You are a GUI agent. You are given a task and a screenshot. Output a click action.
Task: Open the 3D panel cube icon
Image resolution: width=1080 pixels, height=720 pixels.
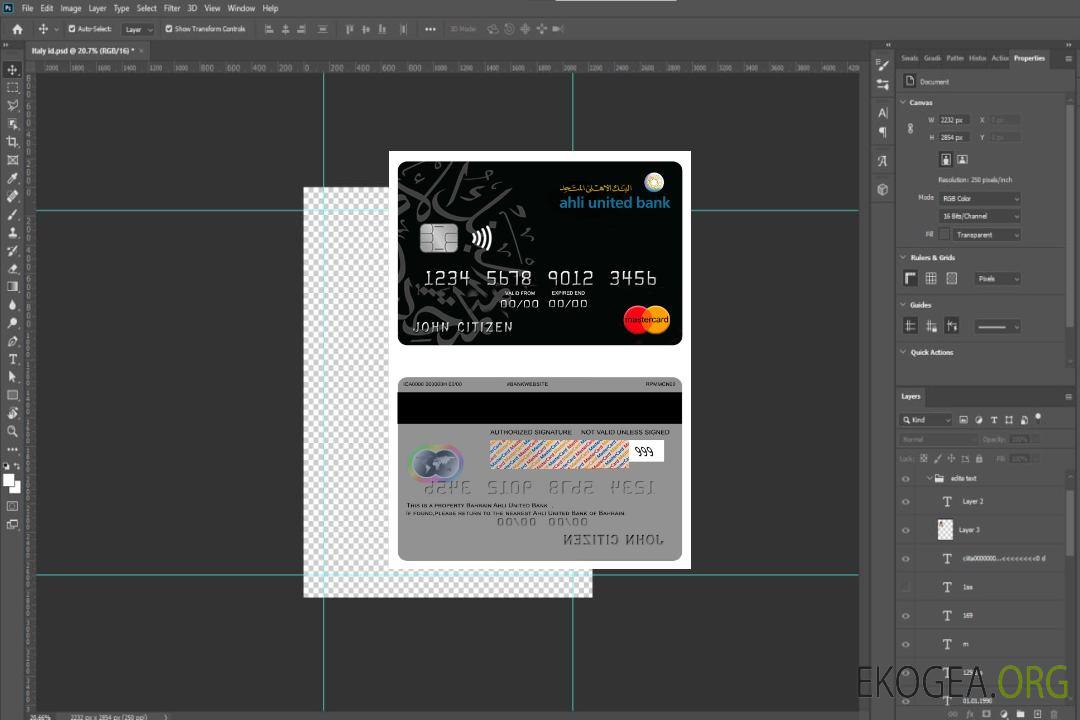click(x=882, y=189)
